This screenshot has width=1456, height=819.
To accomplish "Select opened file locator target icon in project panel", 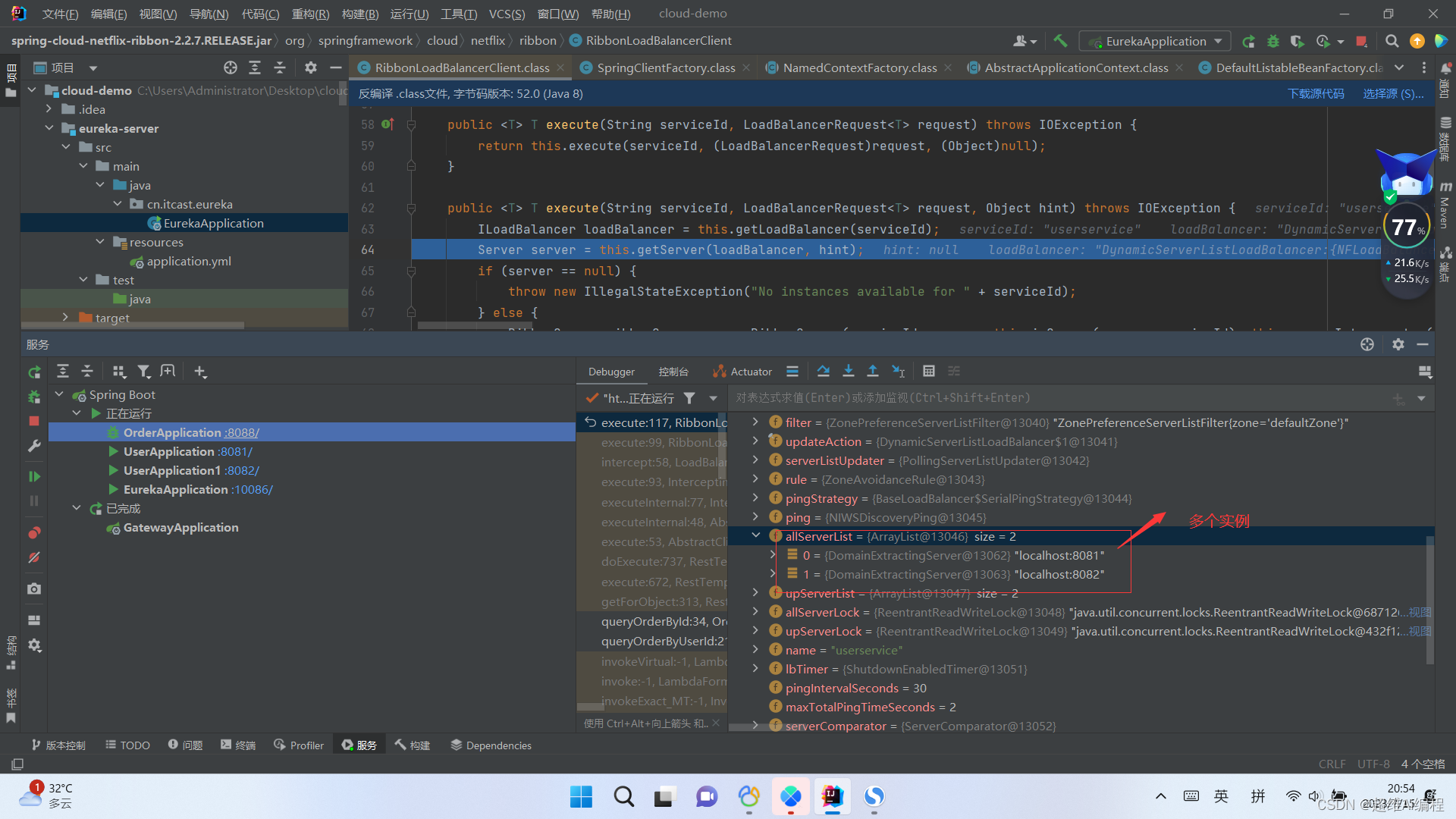I will click(x=231, y=67).
